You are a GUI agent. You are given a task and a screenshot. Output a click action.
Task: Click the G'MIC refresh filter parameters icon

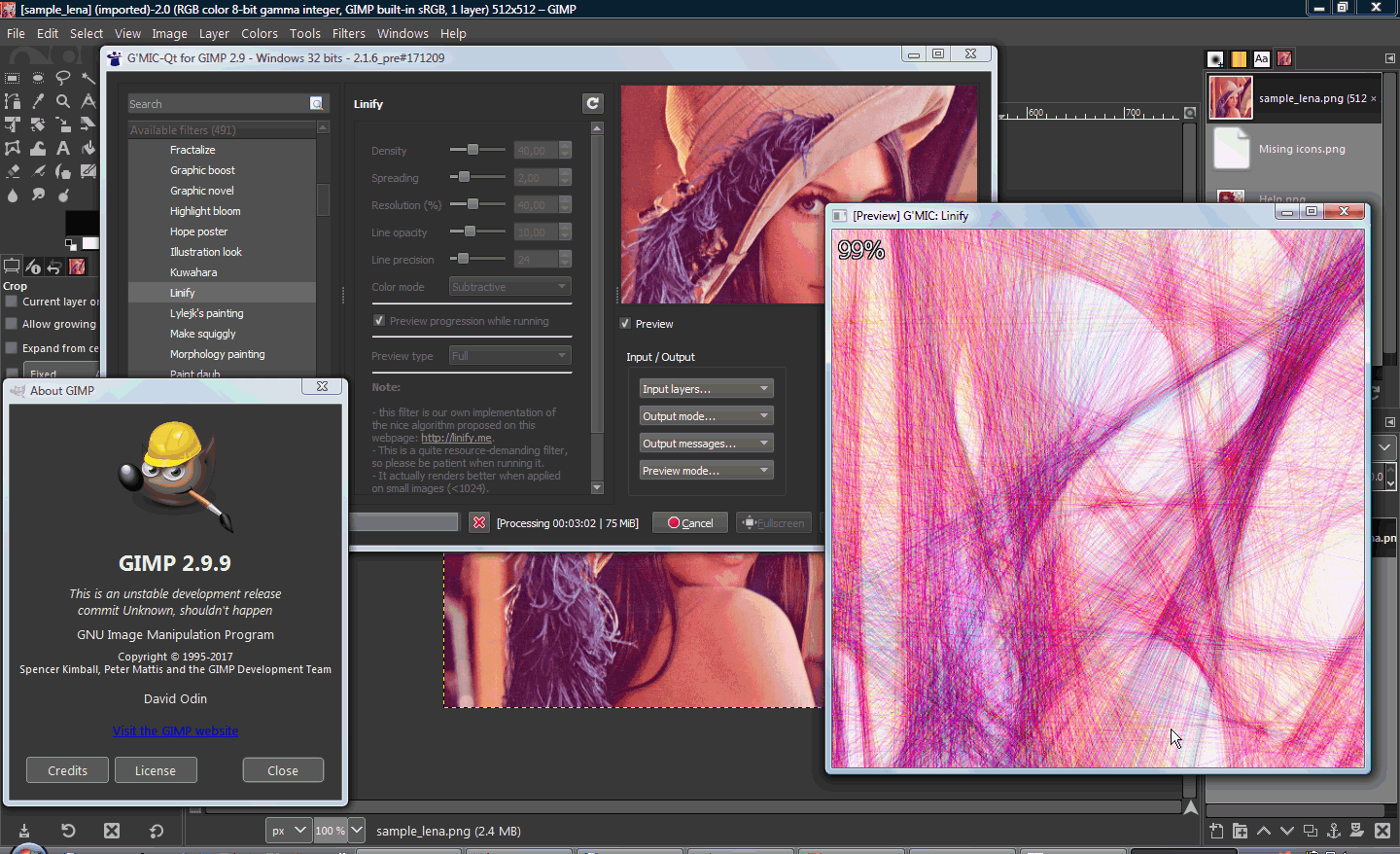click(592, 103)
